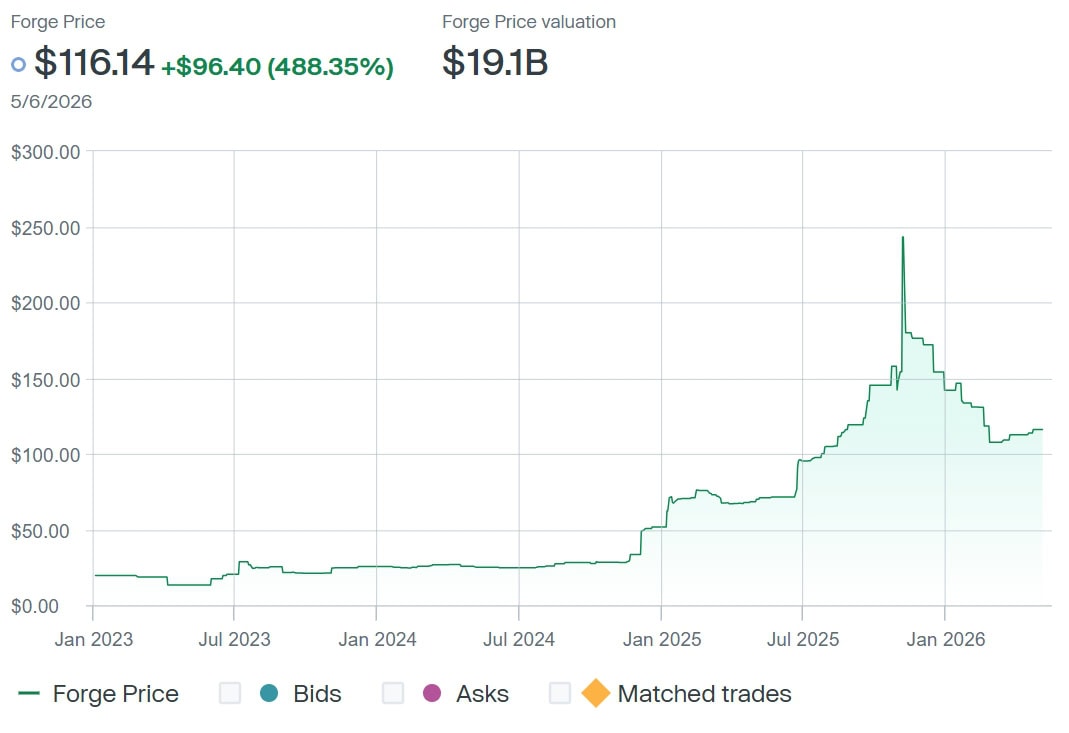Click the +$96.40 (488.35%) change text
This screenshot has height=733, width=1069.
coord(277,66)
